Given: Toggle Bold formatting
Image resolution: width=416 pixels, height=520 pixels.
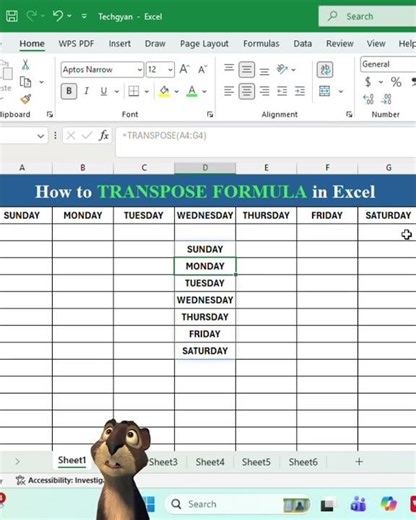Looking at the screenshot, I should pyautogui.click(x=69, y=91).
